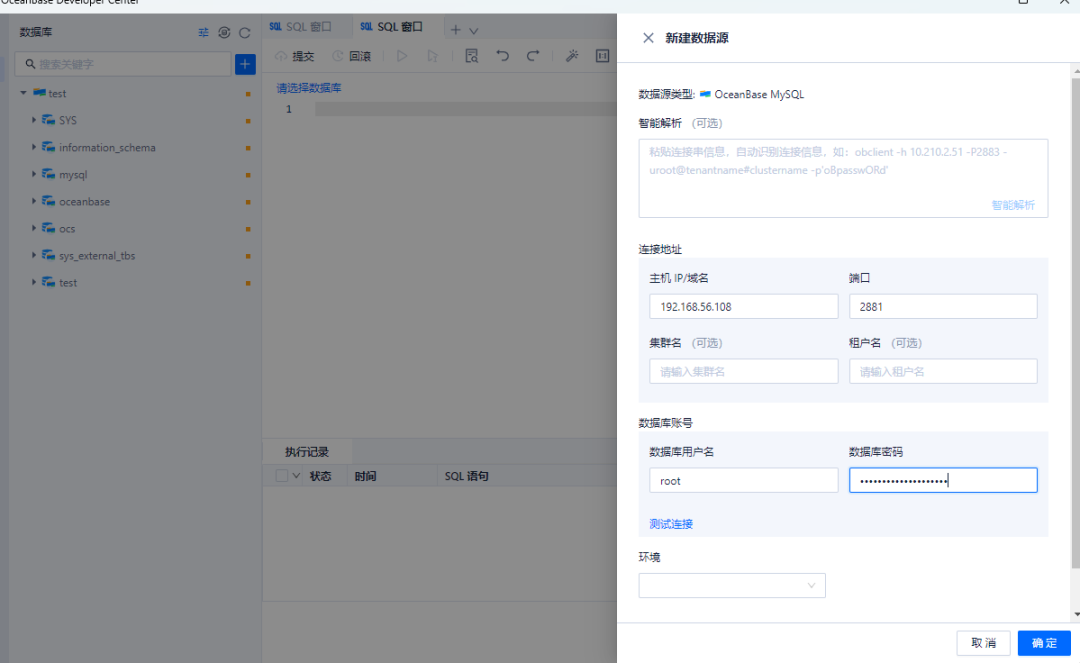Select the mysql database icon
The height and width of the screenshot is (663, 1080).
[48, 174]
